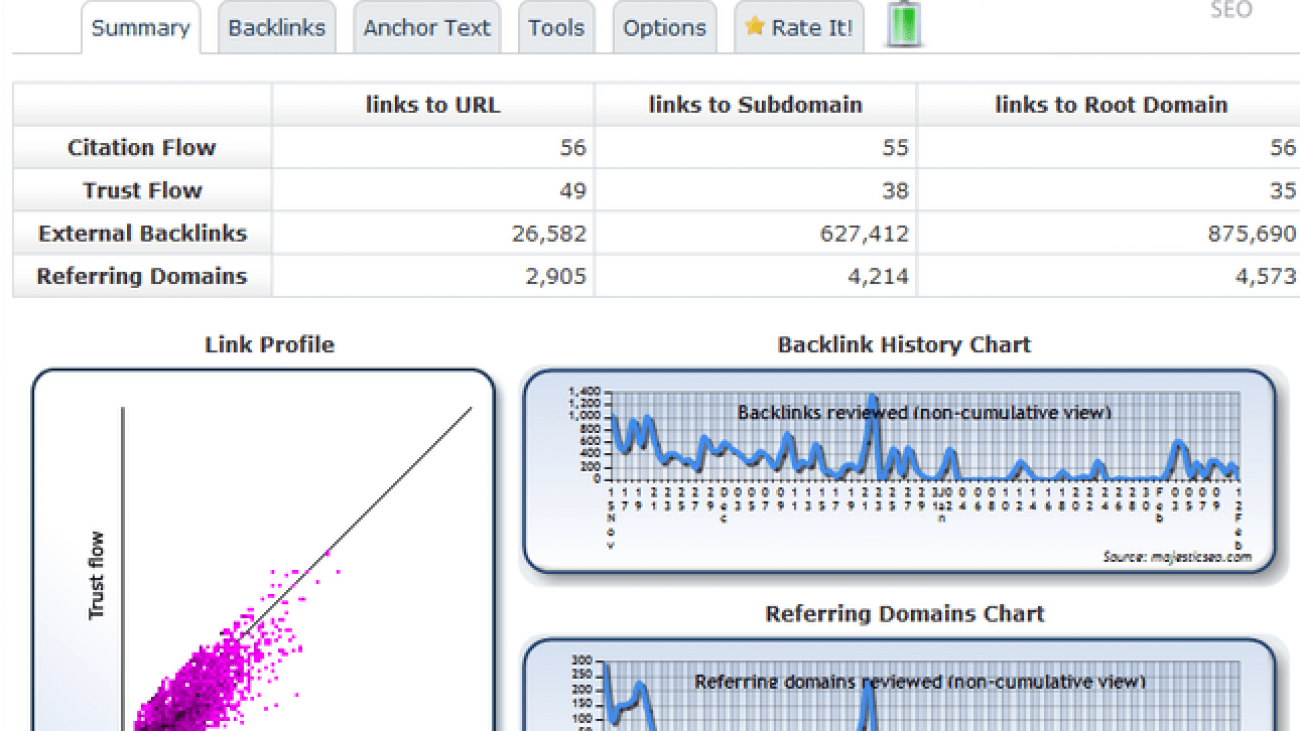This screenshot has height=731, width=1300.
Task: Click the links to URL column header
Action: click(431, 104)
